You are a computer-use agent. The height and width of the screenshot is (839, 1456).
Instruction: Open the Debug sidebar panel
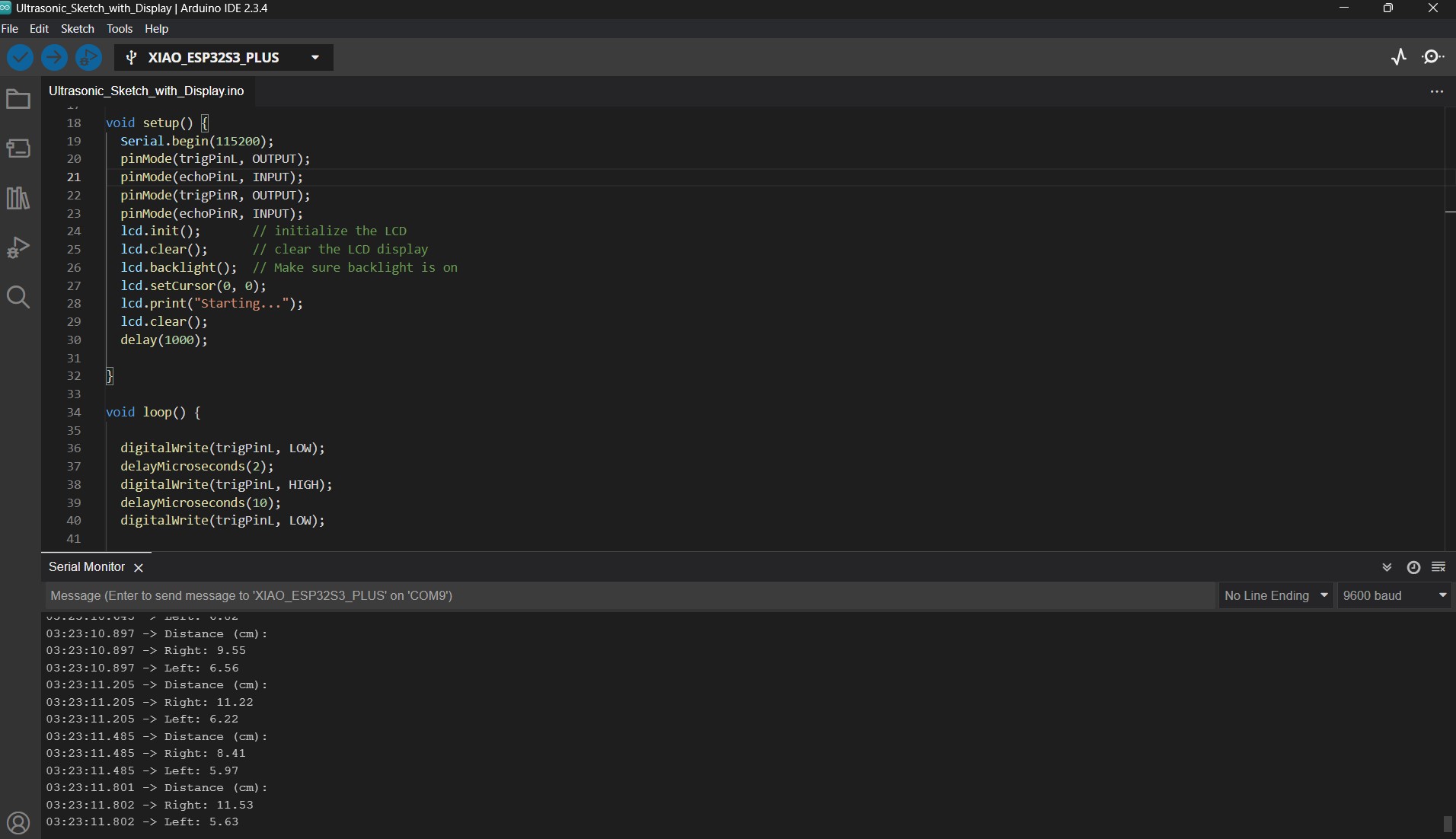tap(18, 247)
